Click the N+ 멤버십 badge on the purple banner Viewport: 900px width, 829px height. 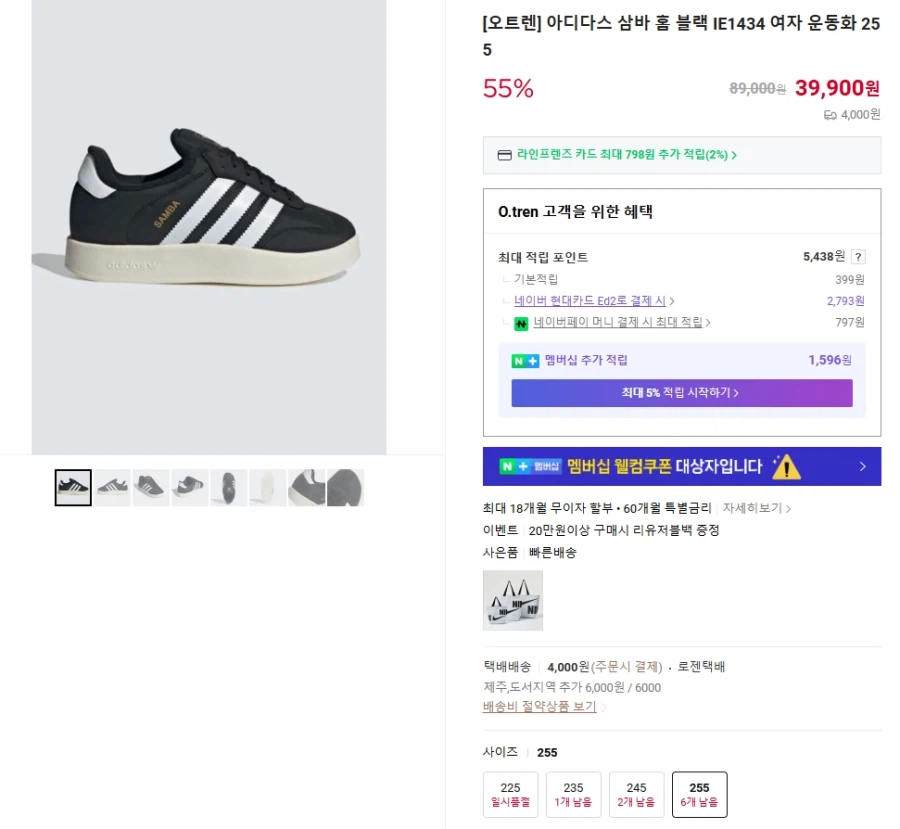530,466
